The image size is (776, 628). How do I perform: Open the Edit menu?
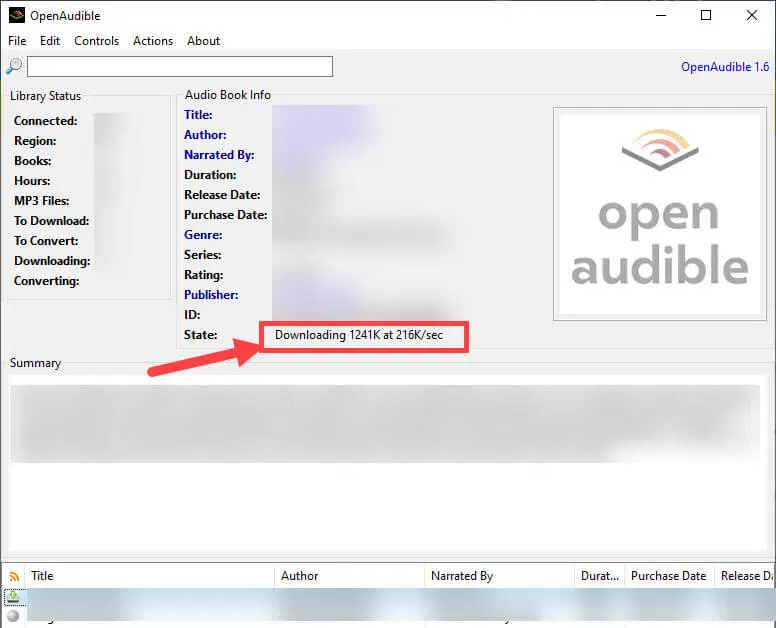click(x=50, y=41)
